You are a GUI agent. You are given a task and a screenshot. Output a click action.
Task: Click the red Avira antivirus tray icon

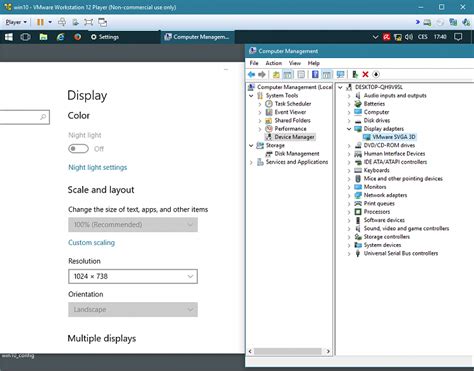tap(386, 37)
